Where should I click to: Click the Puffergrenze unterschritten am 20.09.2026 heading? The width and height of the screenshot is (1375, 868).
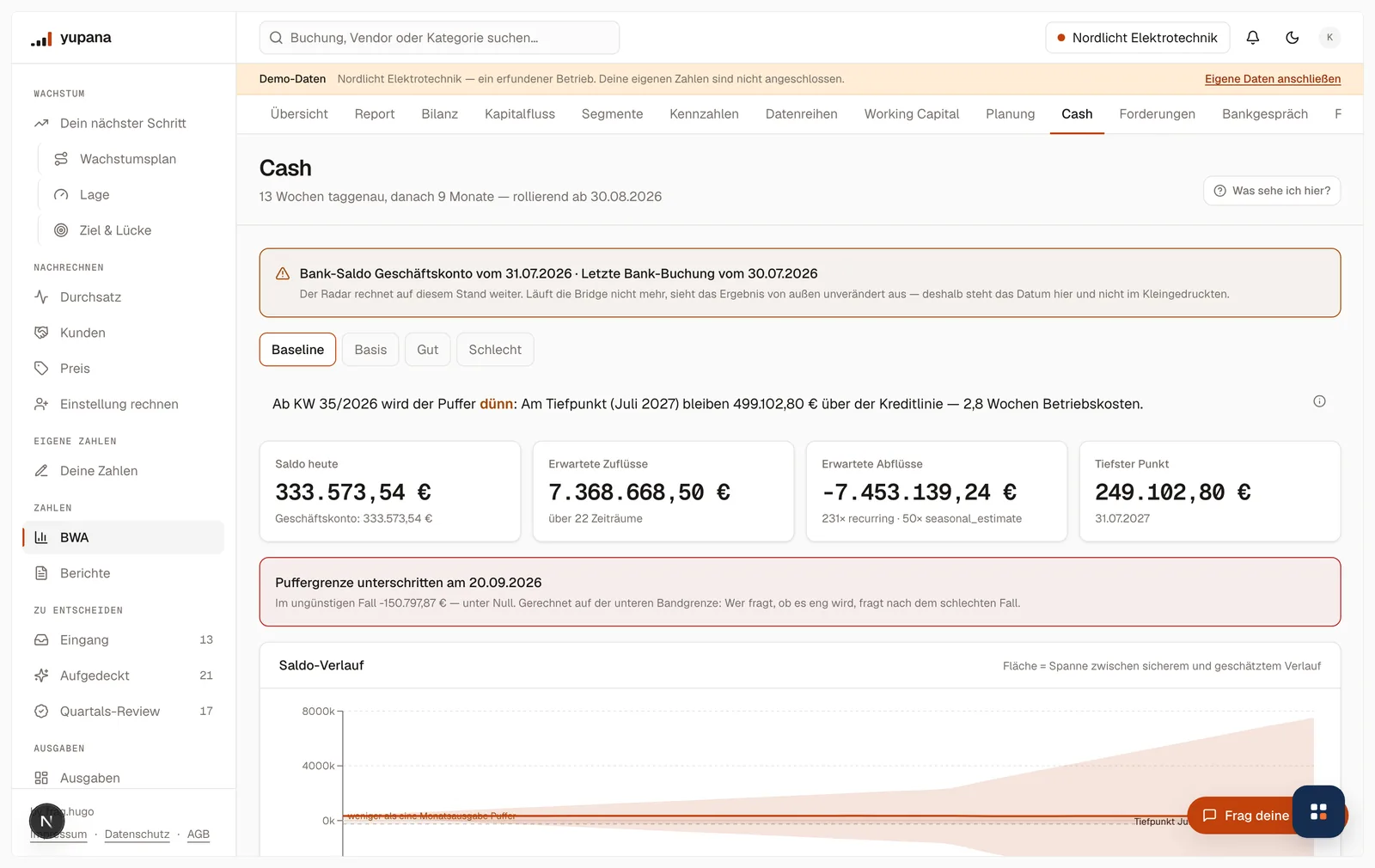408,583
